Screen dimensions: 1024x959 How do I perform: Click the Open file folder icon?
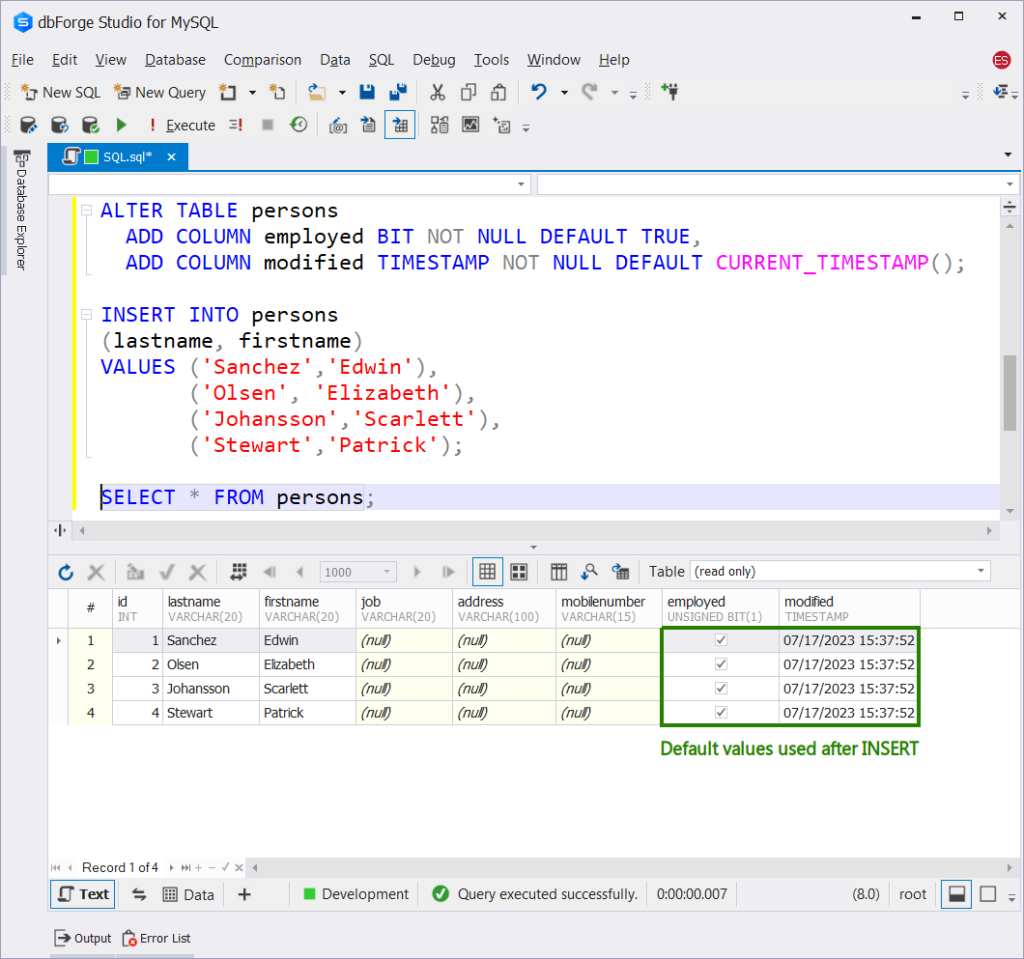click(x=317, y=93)
